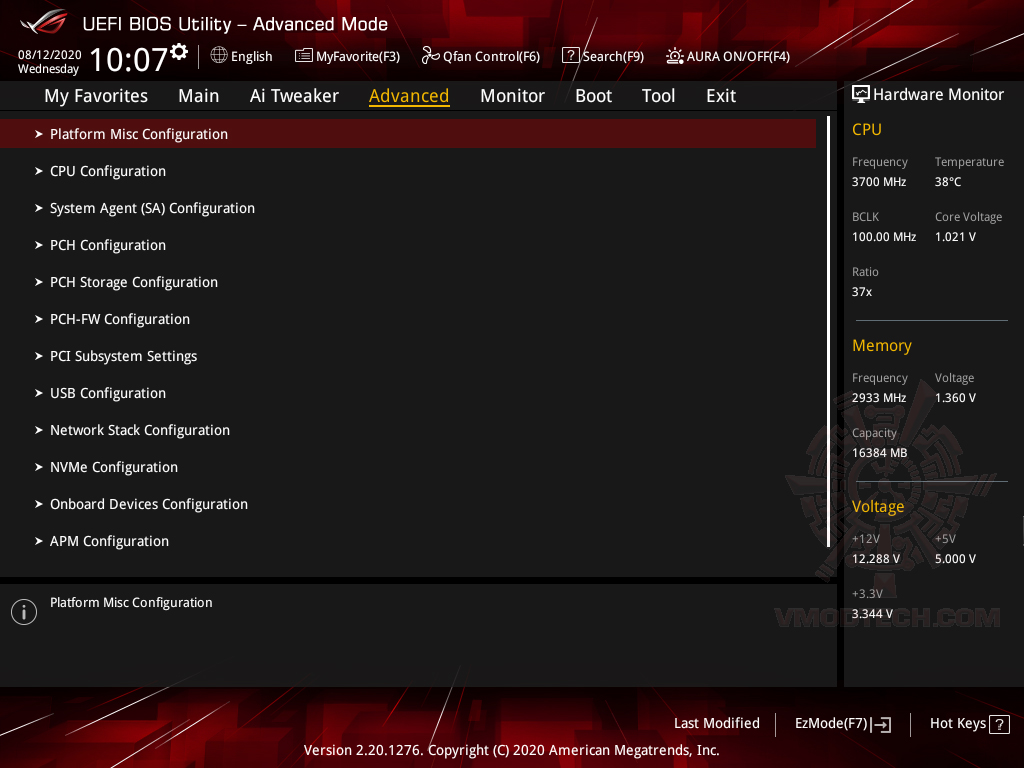Expand arrow beside USB Configuration
Viewport: 1024px width, 768px height.
pos(39,393)
